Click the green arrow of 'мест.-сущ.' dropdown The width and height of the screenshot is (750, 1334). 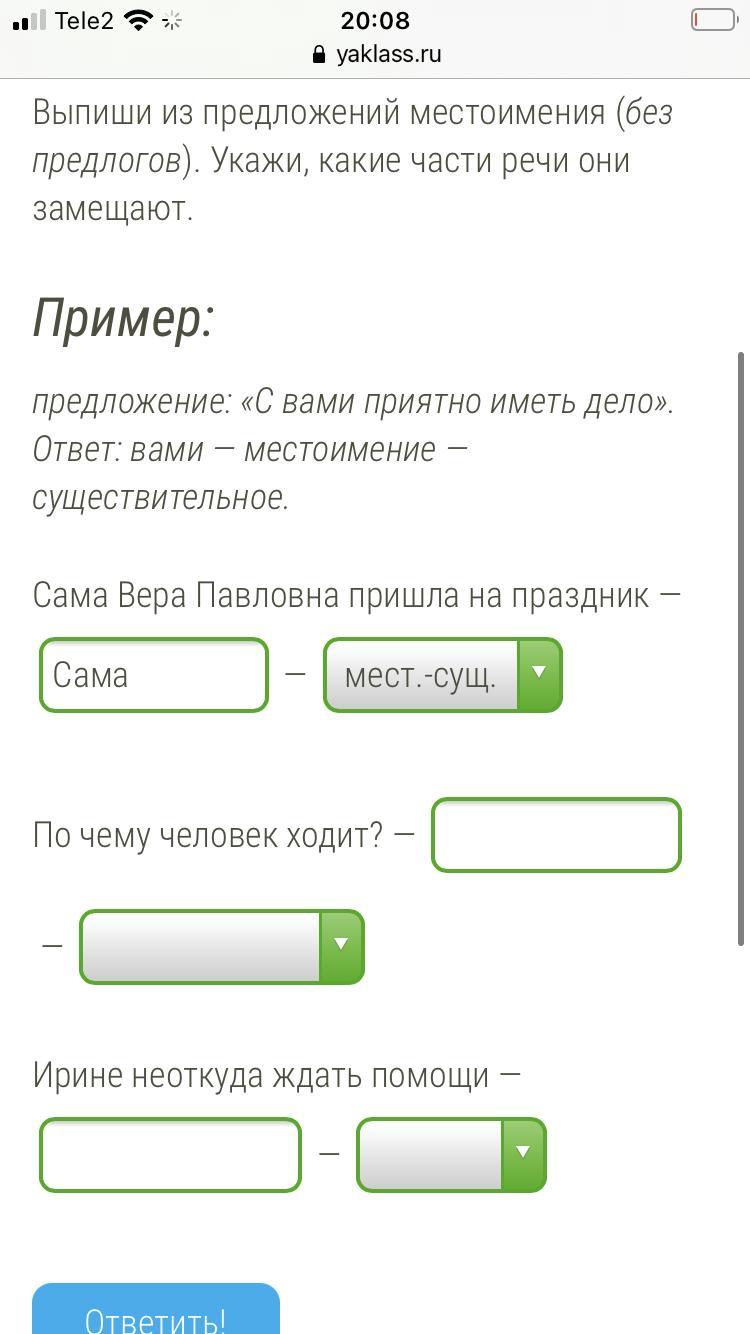coord(539,675)
